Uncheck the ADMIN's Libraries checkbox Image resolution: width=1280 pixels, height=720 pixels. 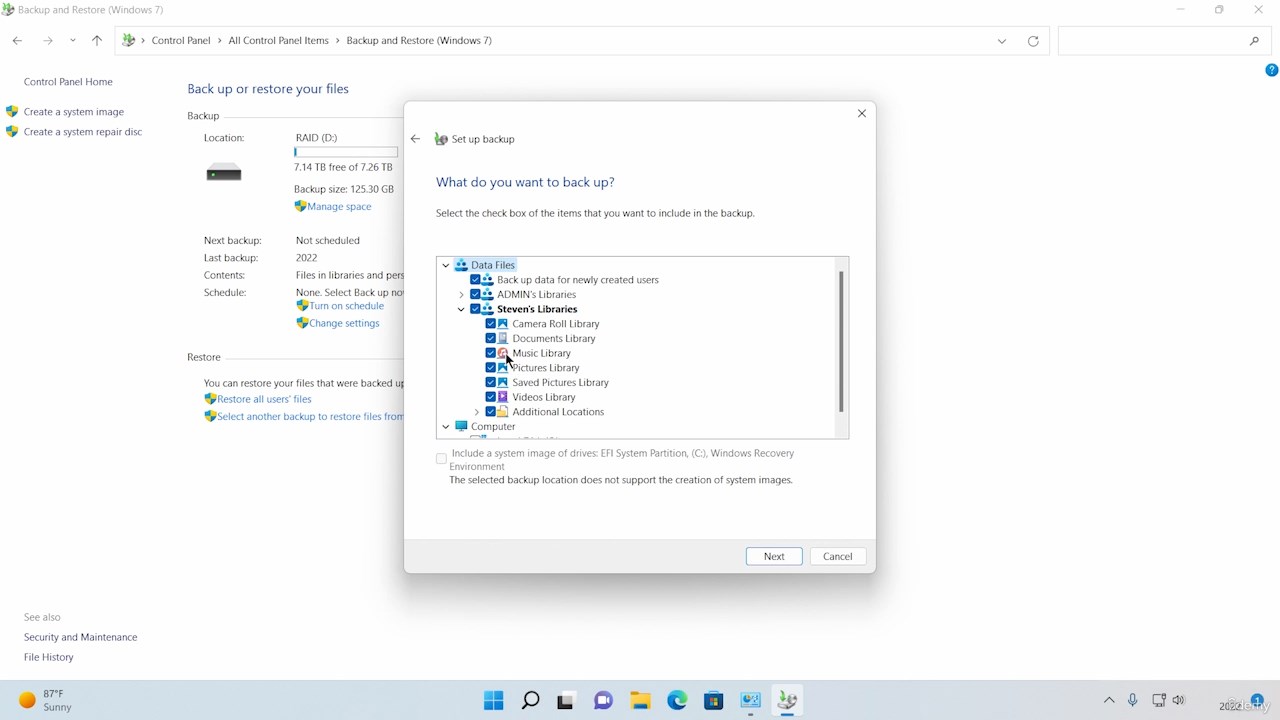click(x=475, y=294)
